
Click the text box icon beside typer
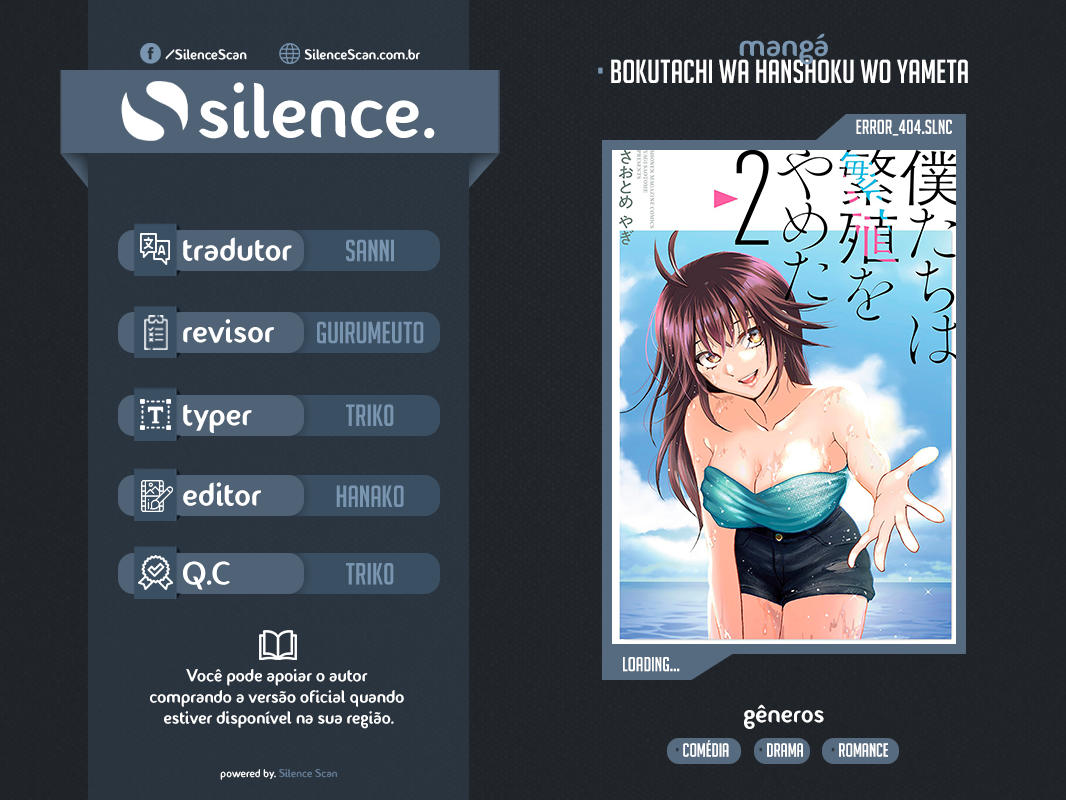click(156, 415)
